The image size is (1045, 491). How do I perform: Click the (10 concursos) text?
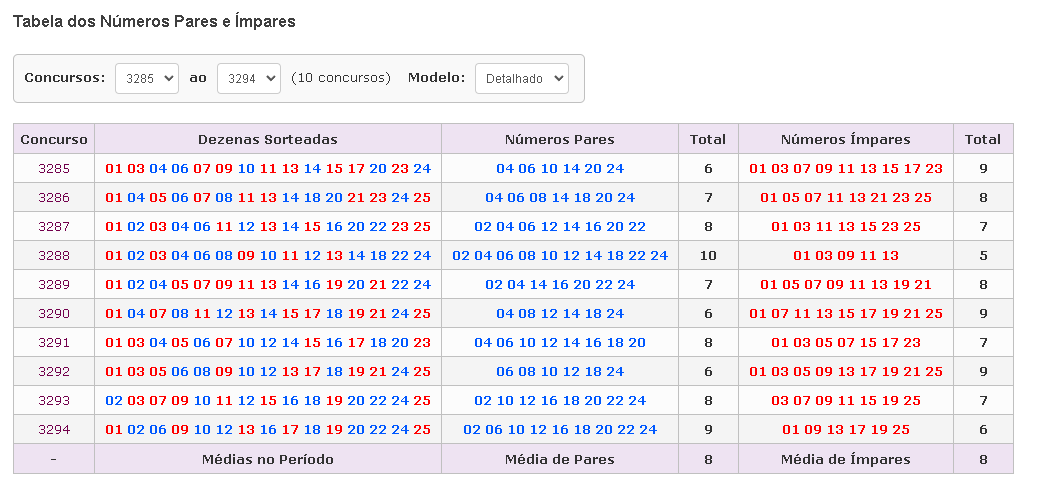(x=341, y=77)
